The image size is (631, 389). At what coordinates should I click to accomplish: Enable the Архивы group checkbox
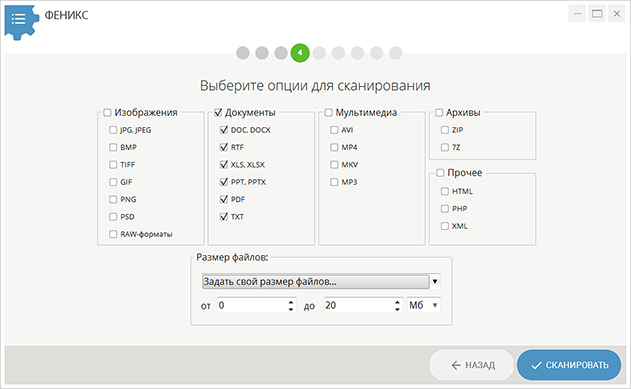(439, 112)
